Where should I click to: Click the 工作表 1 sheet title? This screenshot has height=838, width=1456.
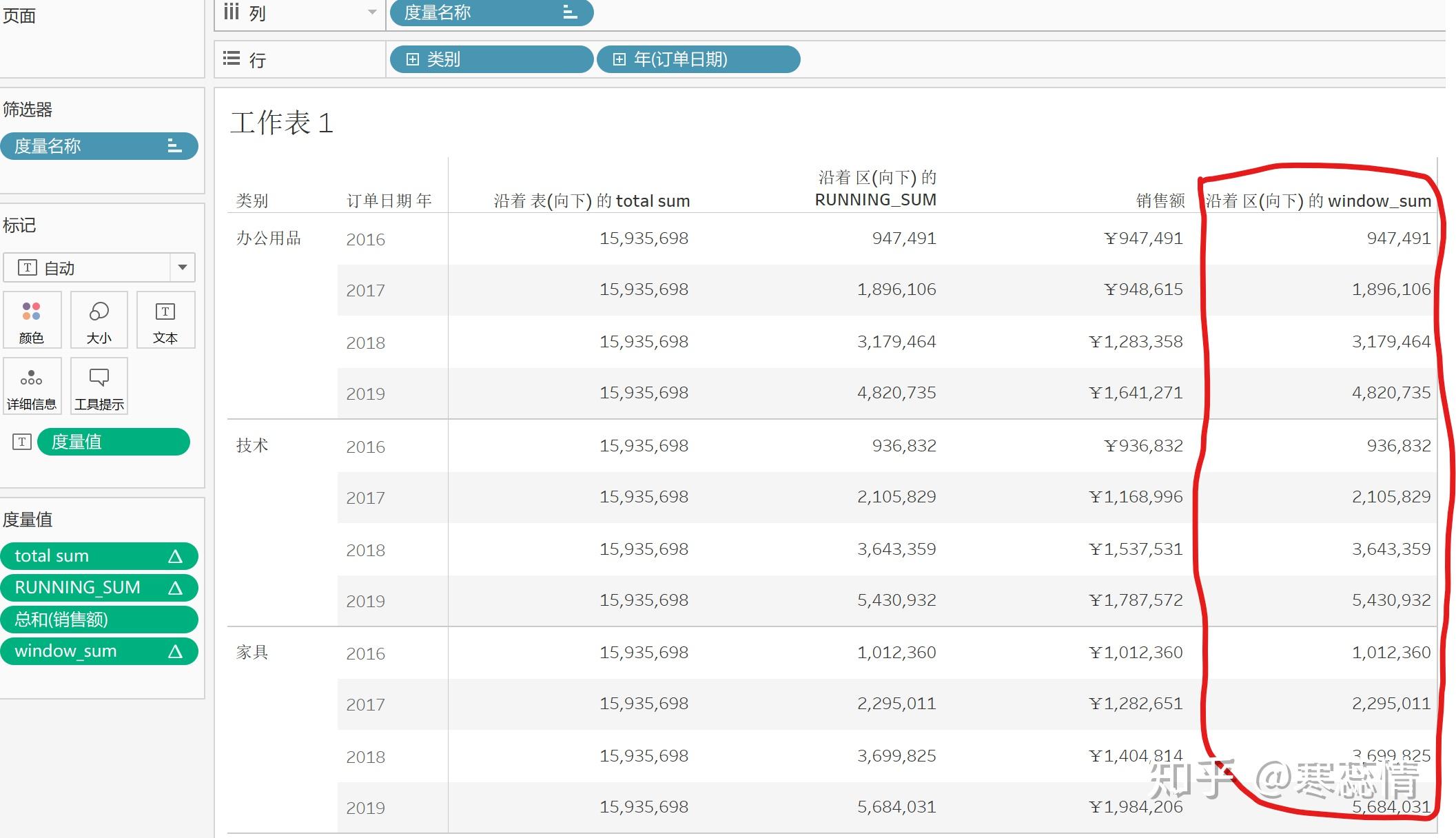coord(282,123)
